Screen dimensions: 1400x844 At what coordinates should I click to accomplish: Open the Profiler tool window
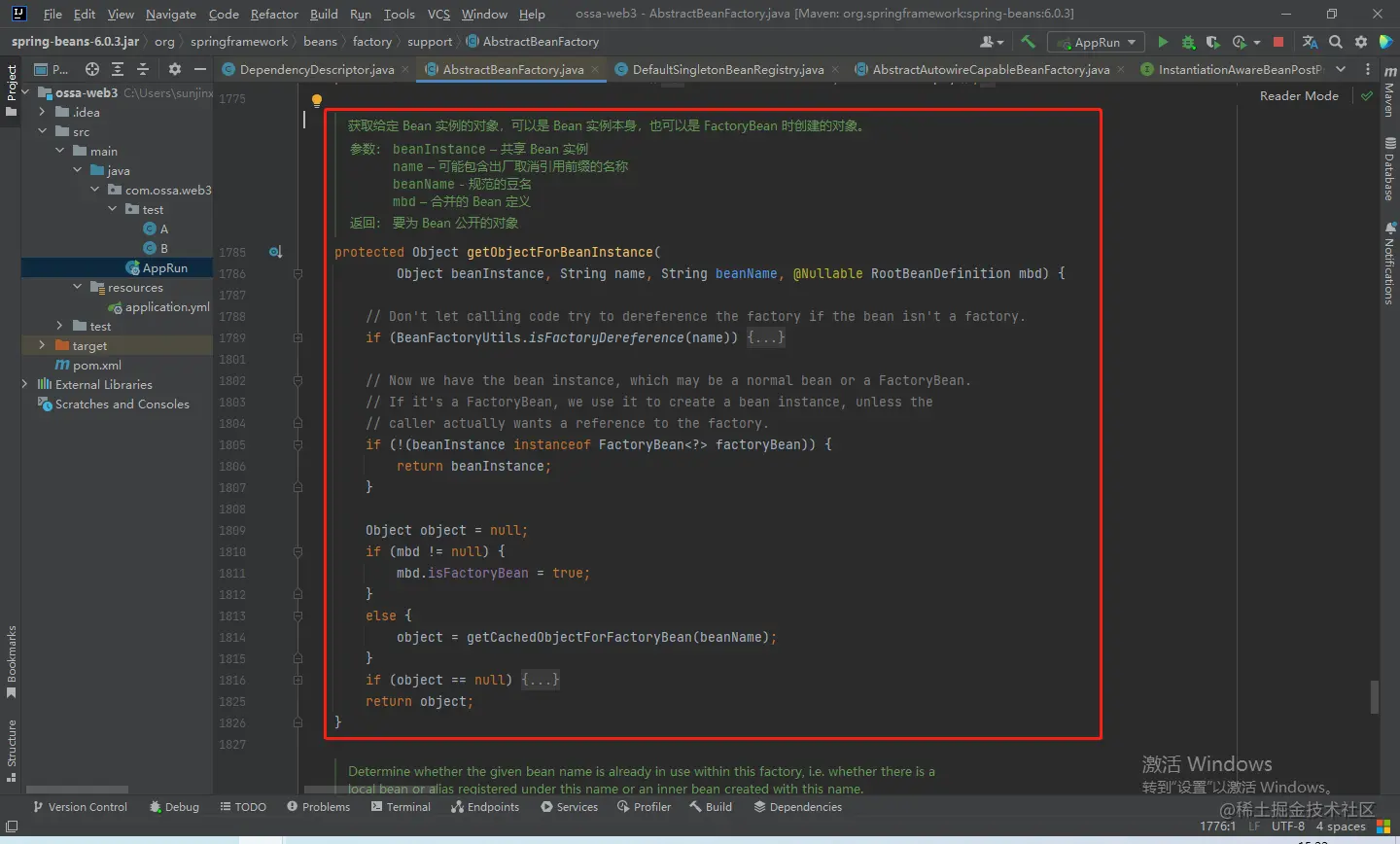(x=644, y=807)
